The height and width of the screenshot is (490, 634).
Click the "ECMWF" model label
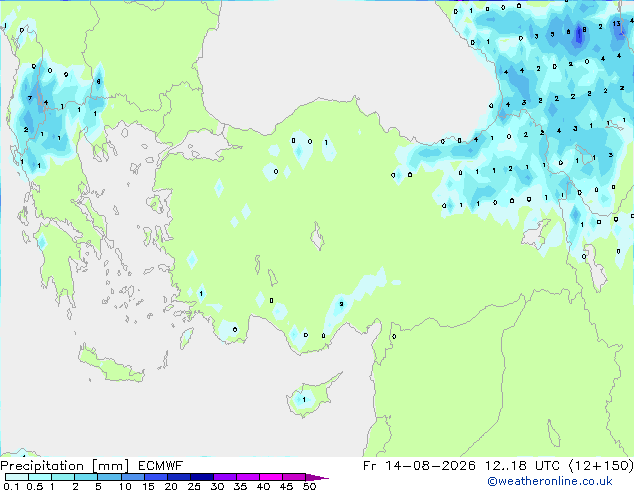pyautogui.click(x=161, y=466)
